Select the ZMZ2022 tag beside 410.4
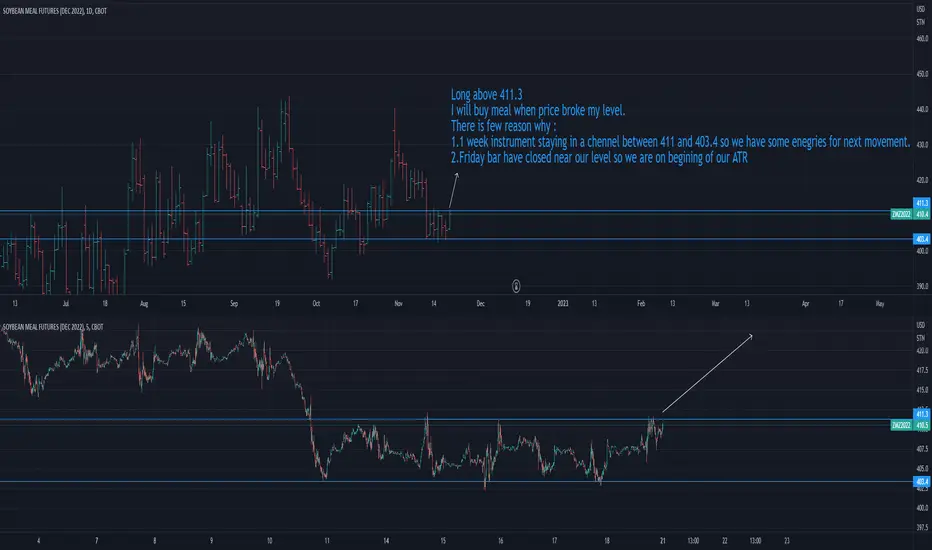 point(901,214)
